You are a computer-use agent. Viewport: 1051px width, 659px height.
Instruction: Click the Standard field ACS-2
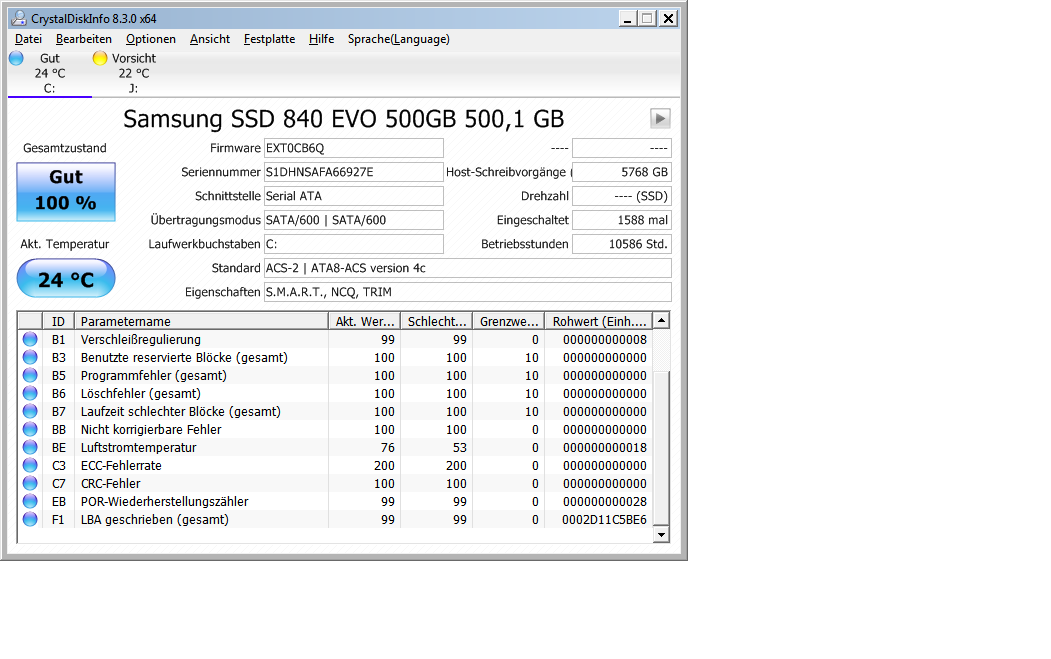point(468,268)
